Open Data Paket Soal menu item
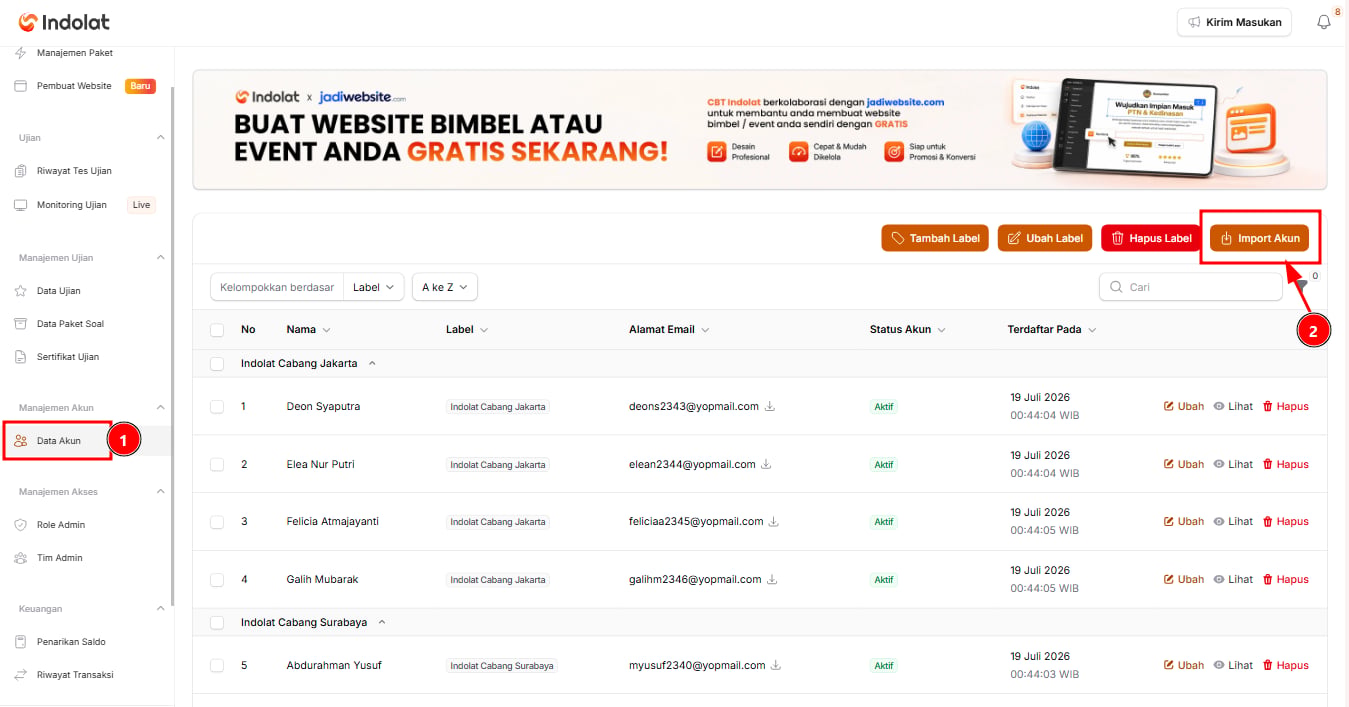The height and width of the screenshot is (707, 1349). pyautogui.click(x=70, y=324)
